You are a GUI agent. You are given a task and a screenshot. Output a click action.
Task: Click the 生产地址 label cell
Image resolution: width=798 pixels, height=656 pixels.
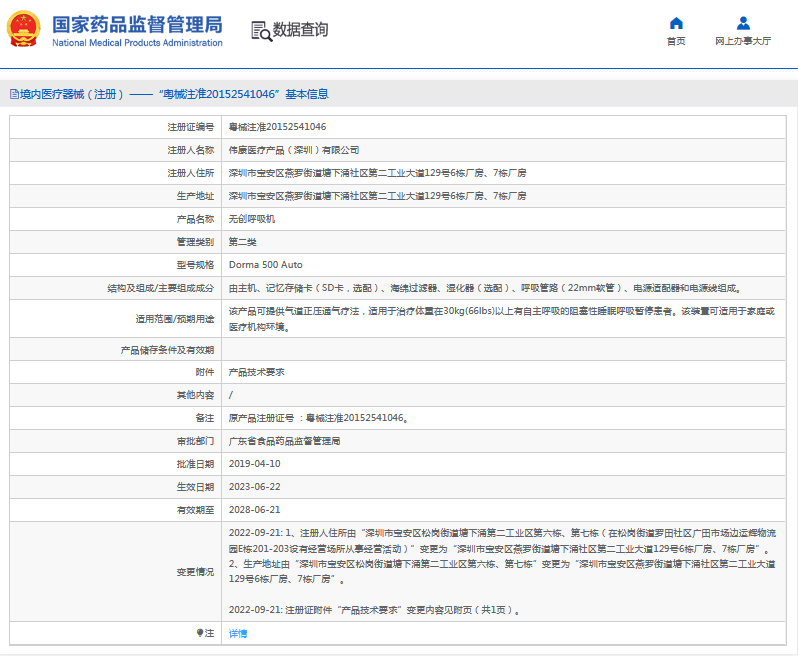coord(116,196)
